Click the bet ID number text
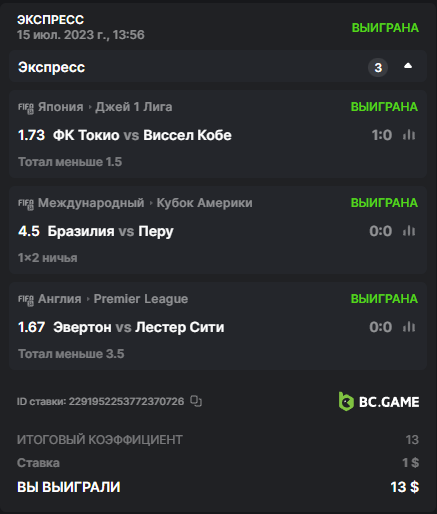Screen dimensions: 437x514 (126, 401)
